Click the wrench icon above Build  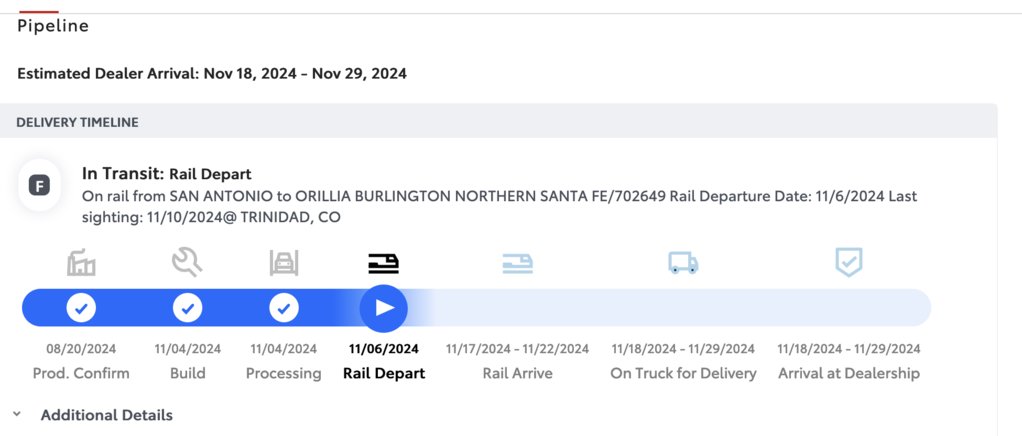point(187,263)
